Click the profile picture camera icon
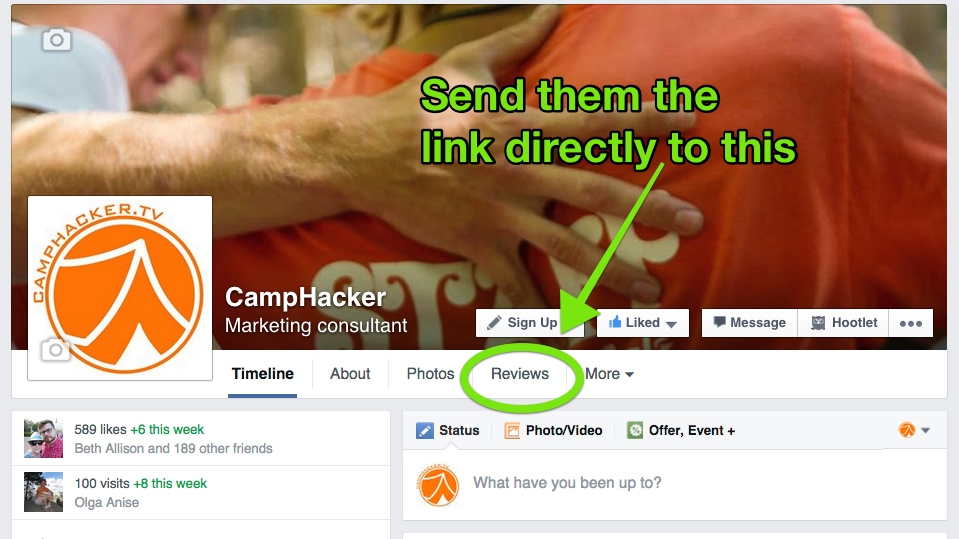Image resolution: width=959 pixels, height=539 pixels. click(x=56, y=350)
